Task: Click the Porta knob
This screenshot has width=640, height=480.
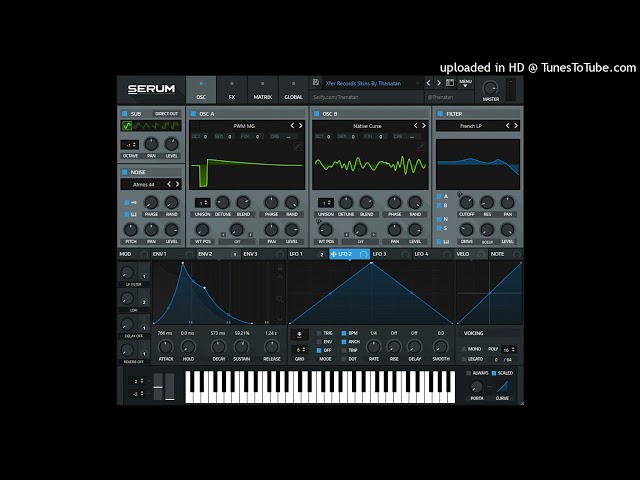Action: click(x=477, y=387)
